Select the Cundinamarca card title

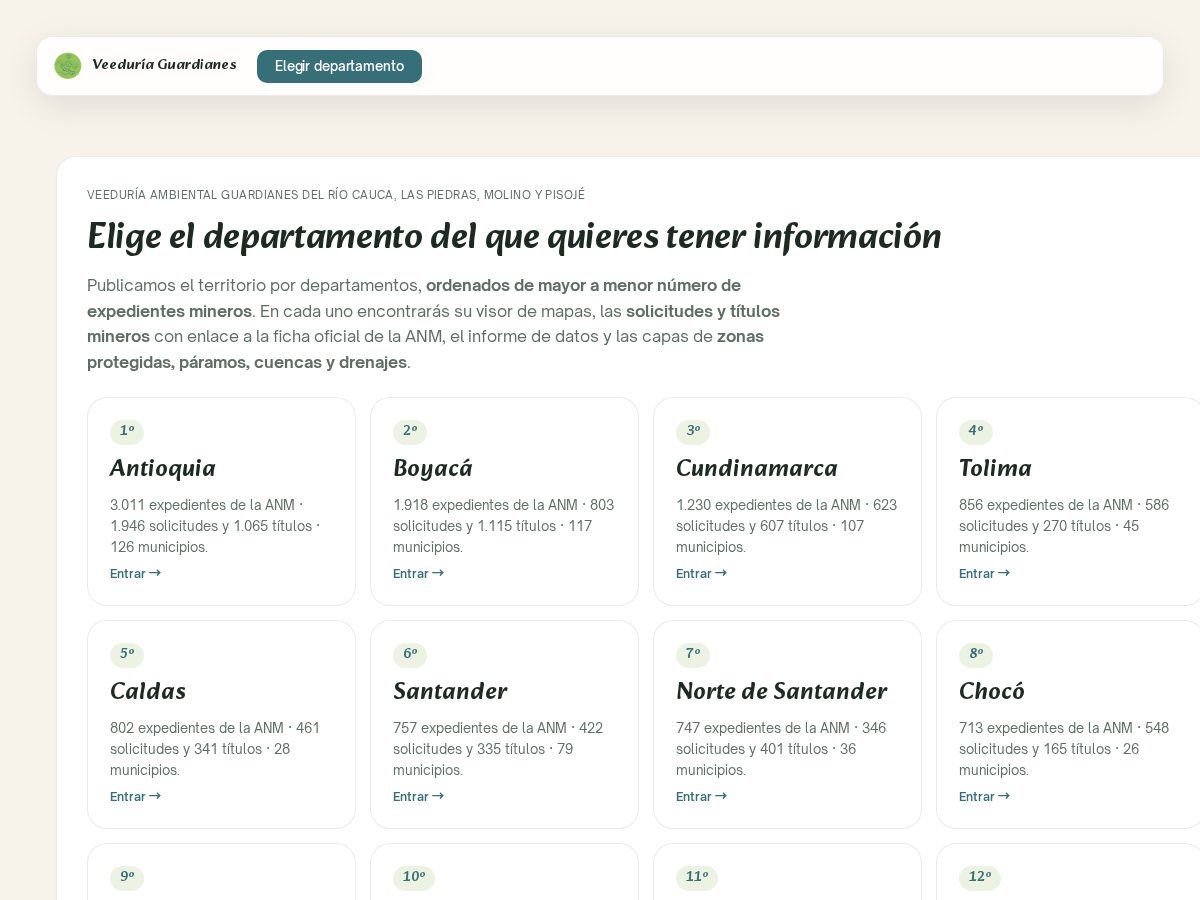click(757, 468)
